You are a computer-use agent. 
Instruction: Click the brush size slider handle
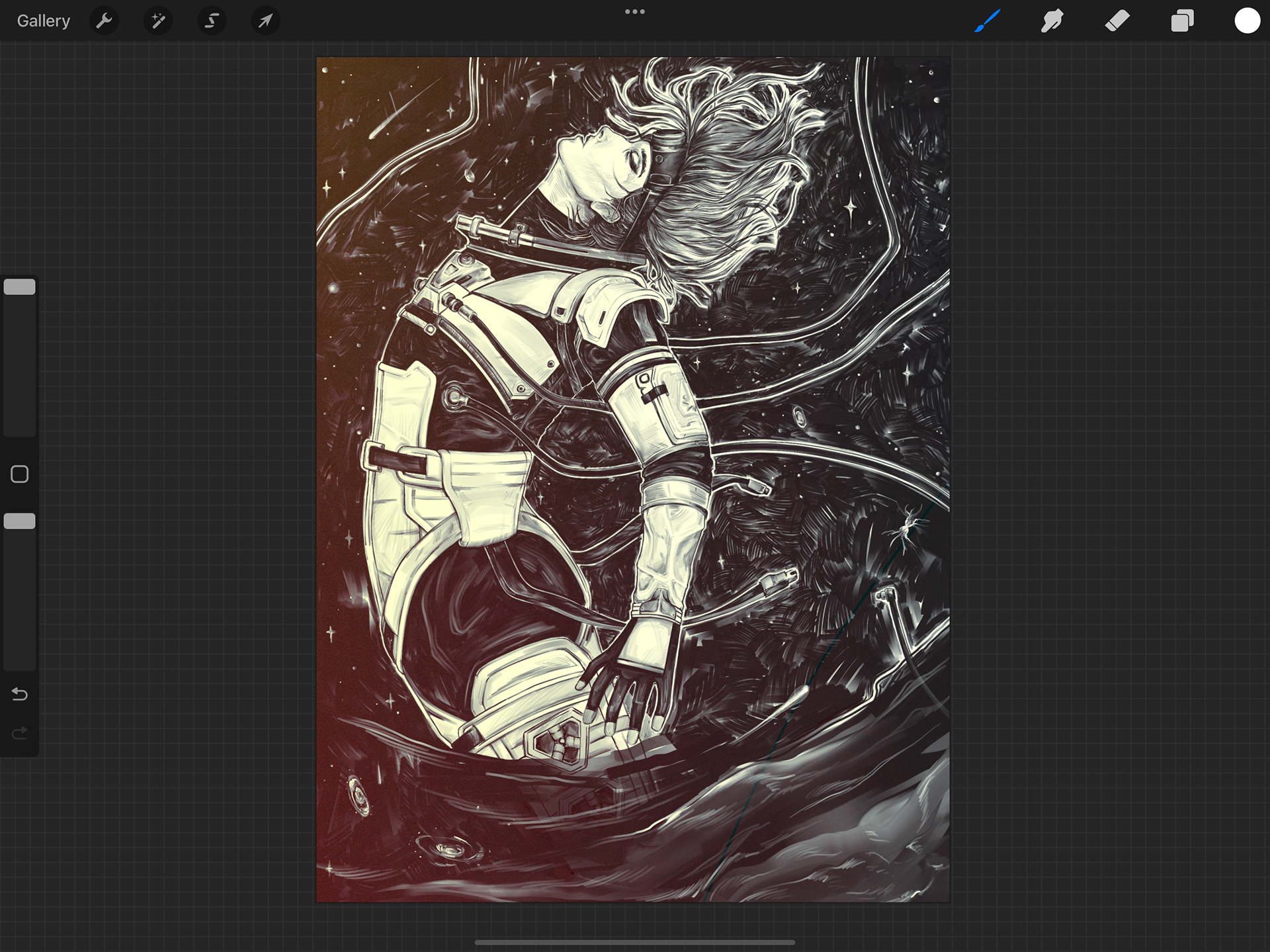pos(20,286)
